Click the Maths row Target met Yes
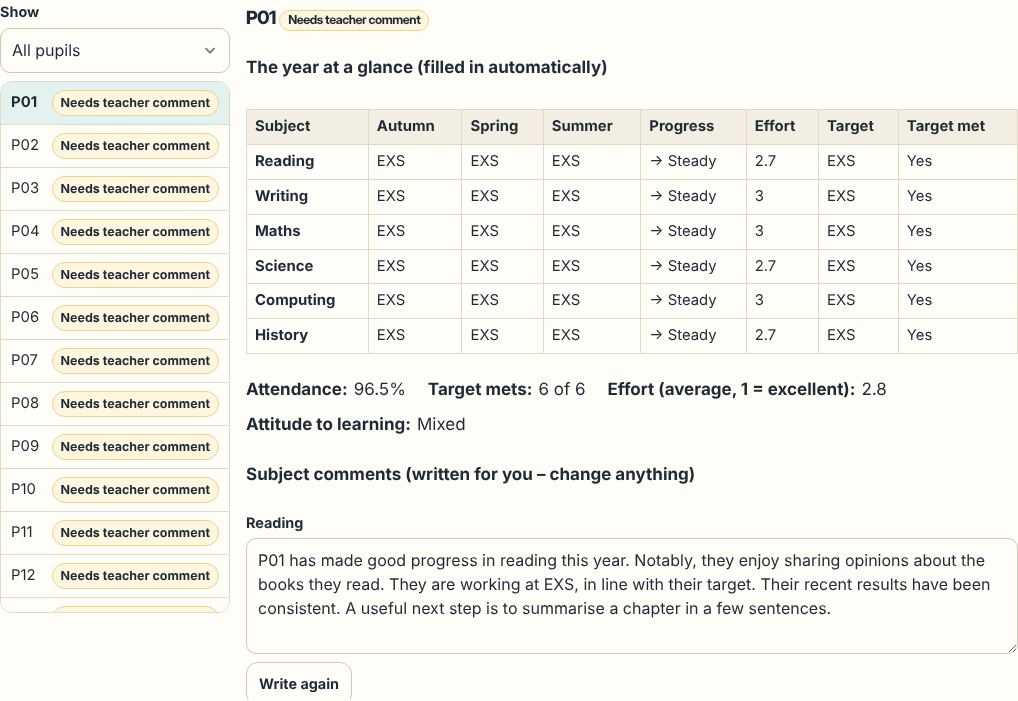The image size is (1018, 701). (958, 232)
